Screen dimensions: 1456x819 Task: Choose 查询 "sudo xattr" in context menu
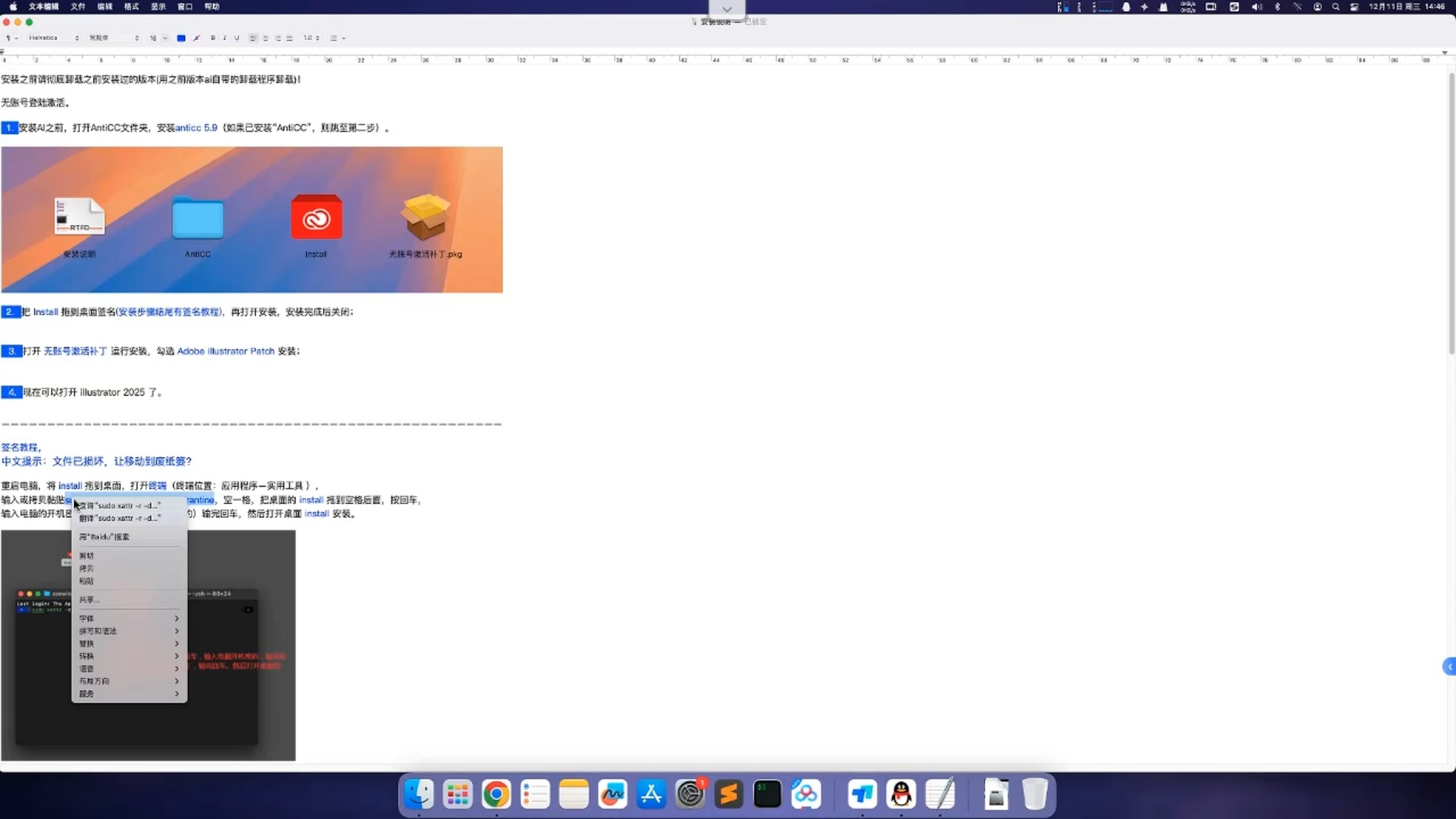point(129,506)
